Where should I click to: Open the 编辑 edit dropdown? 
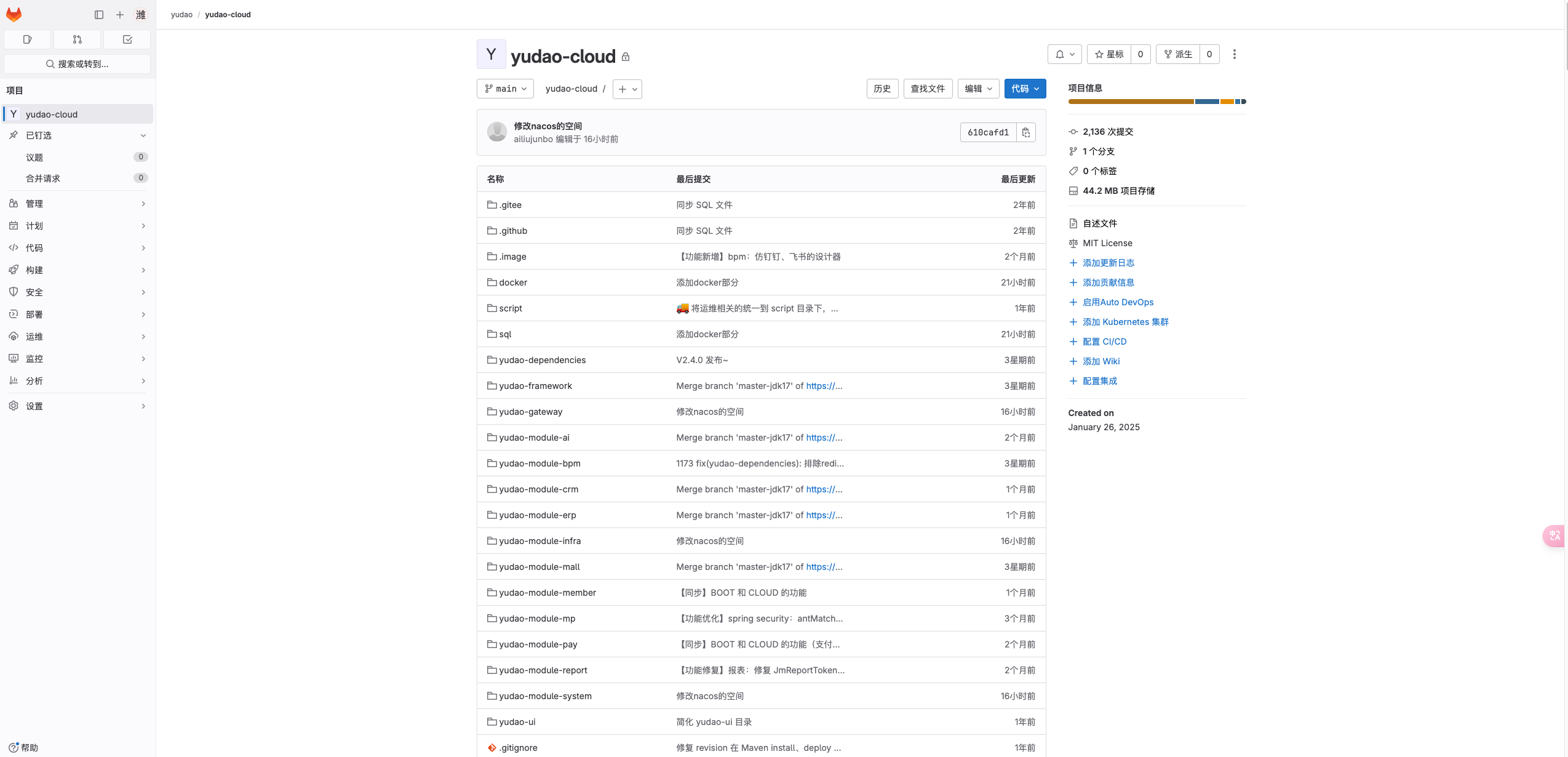978,89
